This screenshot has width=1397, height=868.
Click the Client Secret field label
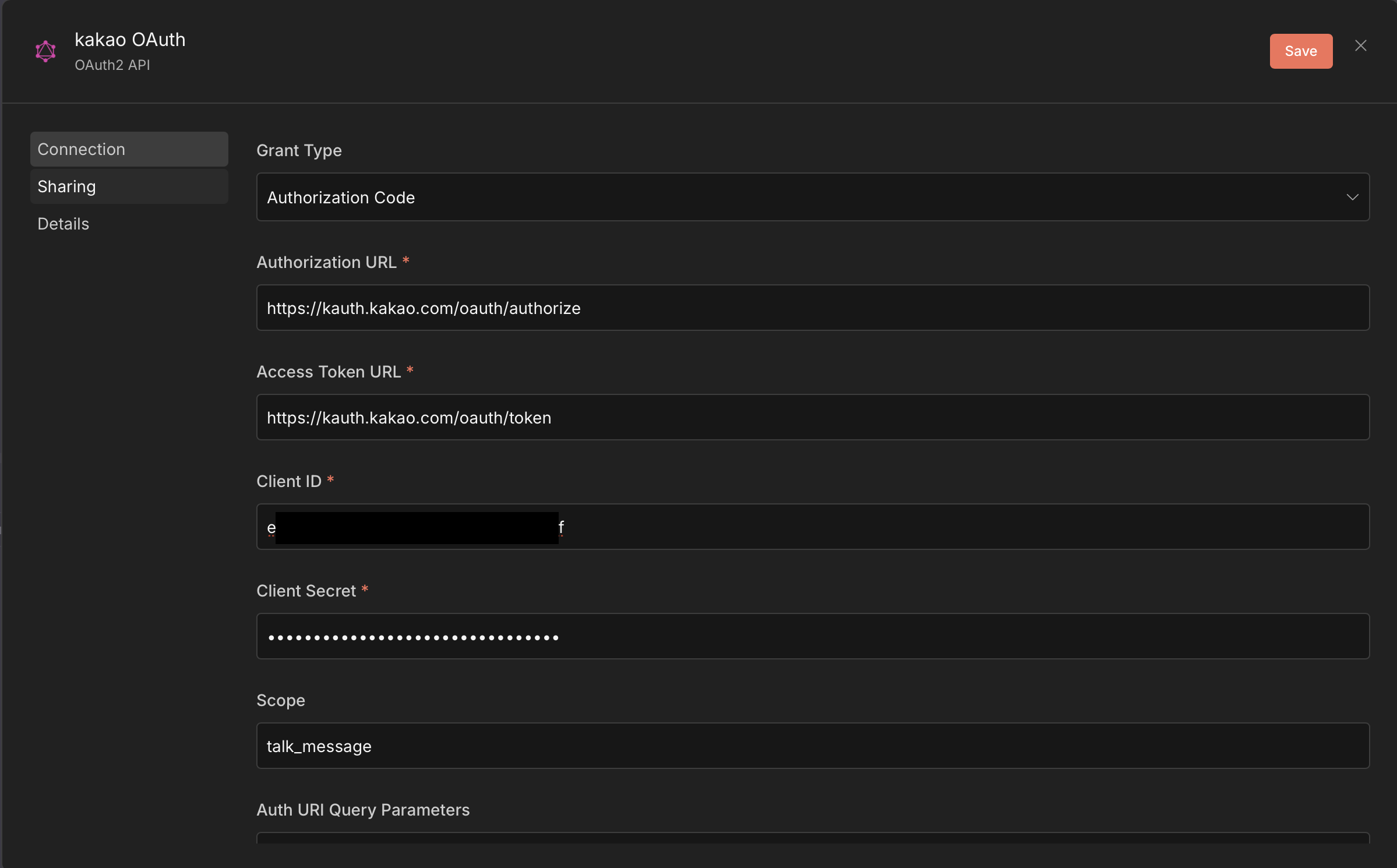[306, 591]
